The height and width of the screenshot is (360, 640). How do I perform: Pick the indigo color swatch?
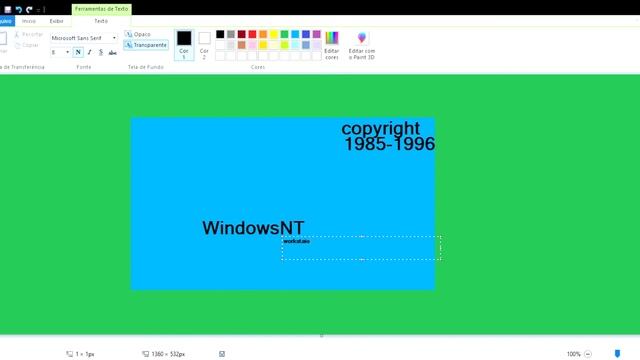[306, 34]
